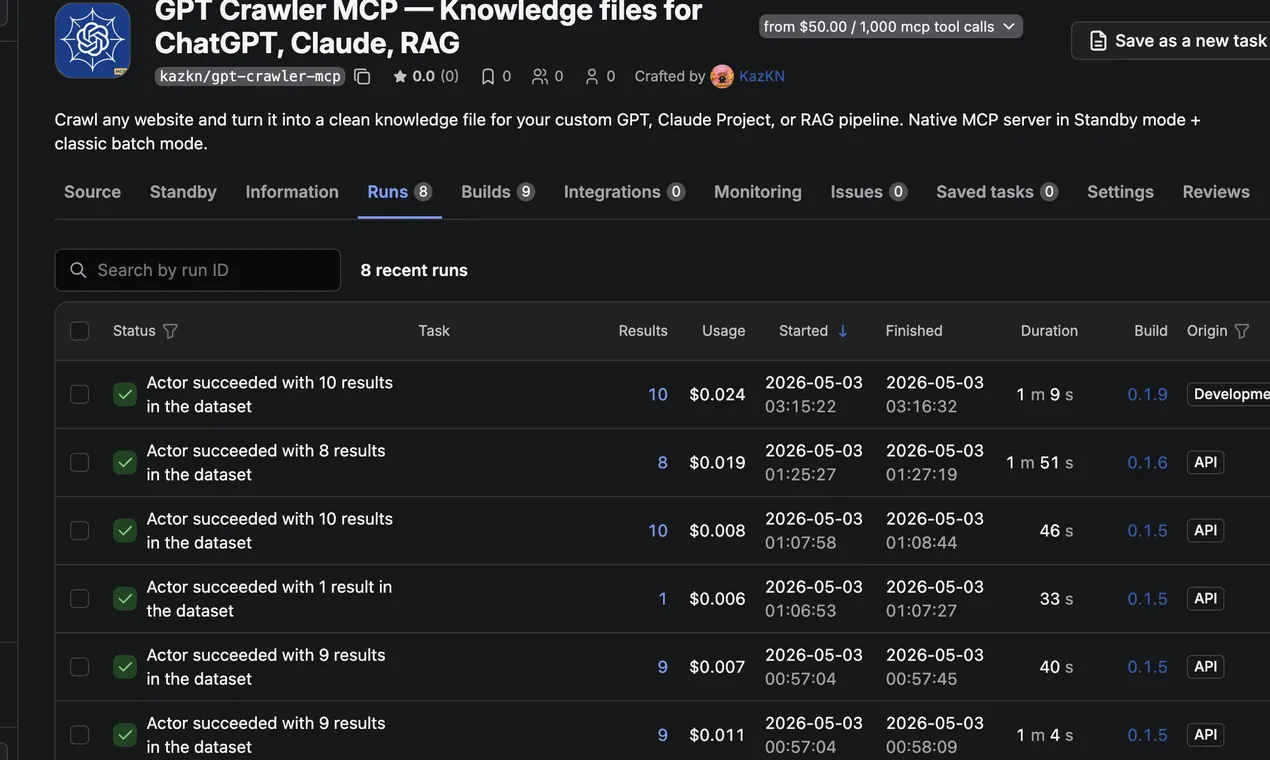
Task: Click success status icon for 03:15:22 run
Action: (x=125, y=394)
